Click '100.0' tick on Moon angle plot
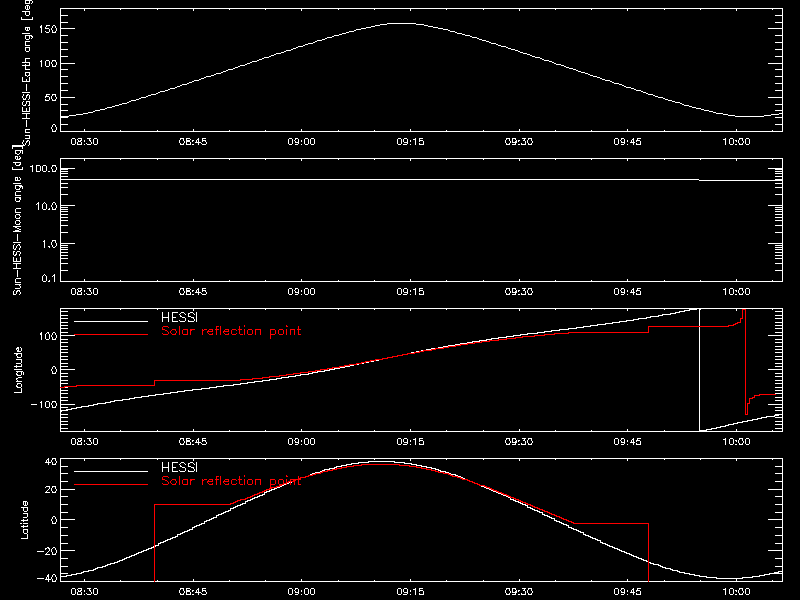 click(x=43, y=169)
